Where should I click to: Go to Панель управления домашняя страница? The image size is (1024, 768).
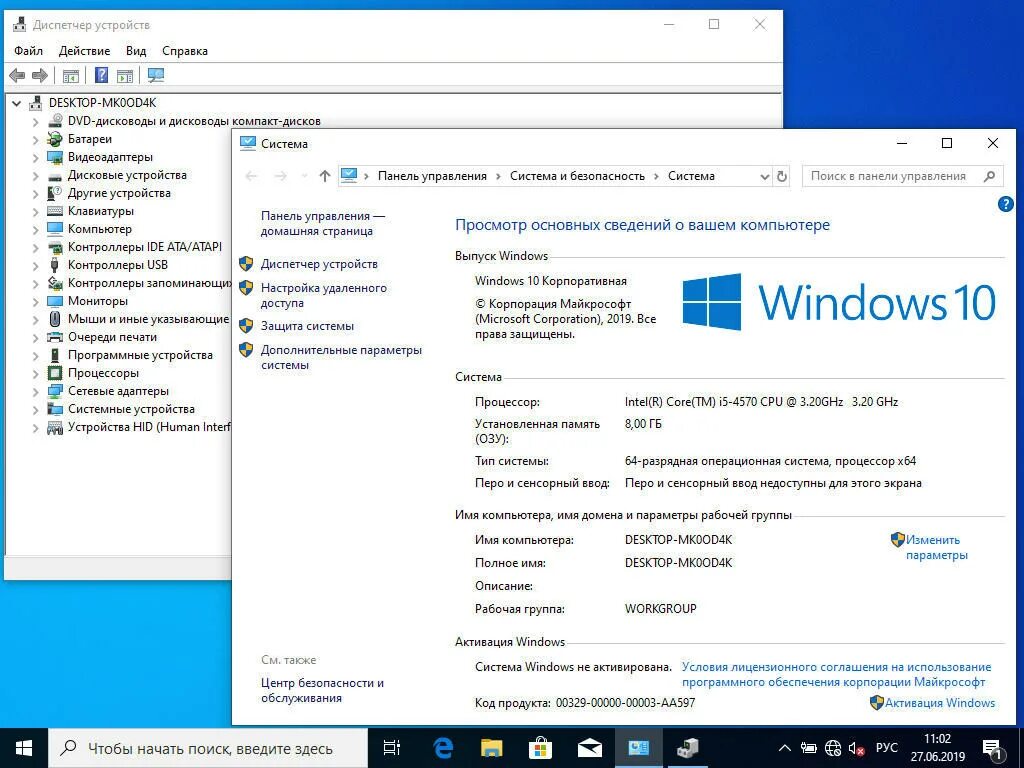[x=323, y=223]
